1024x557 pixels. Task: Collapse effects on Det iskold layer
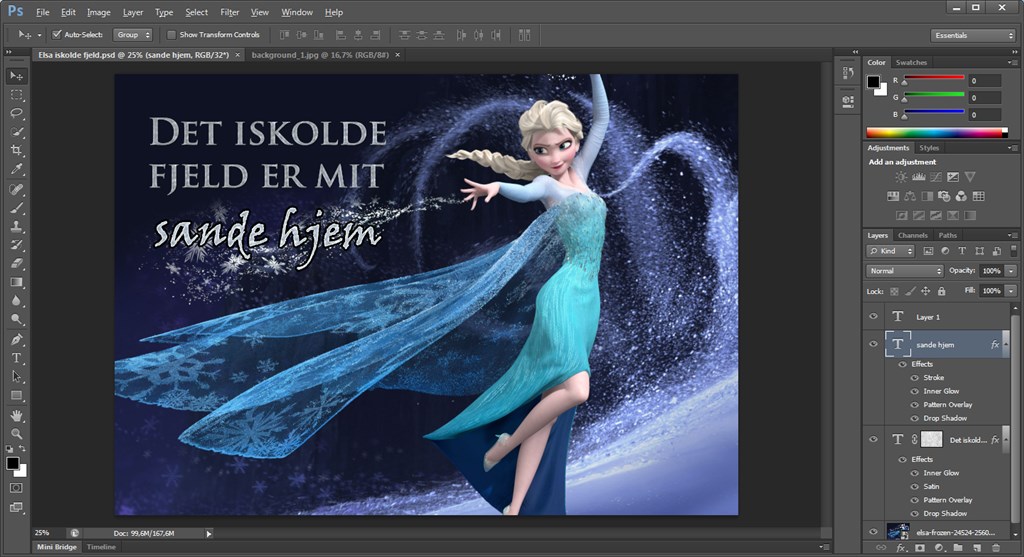click(x=1006, y=439)
